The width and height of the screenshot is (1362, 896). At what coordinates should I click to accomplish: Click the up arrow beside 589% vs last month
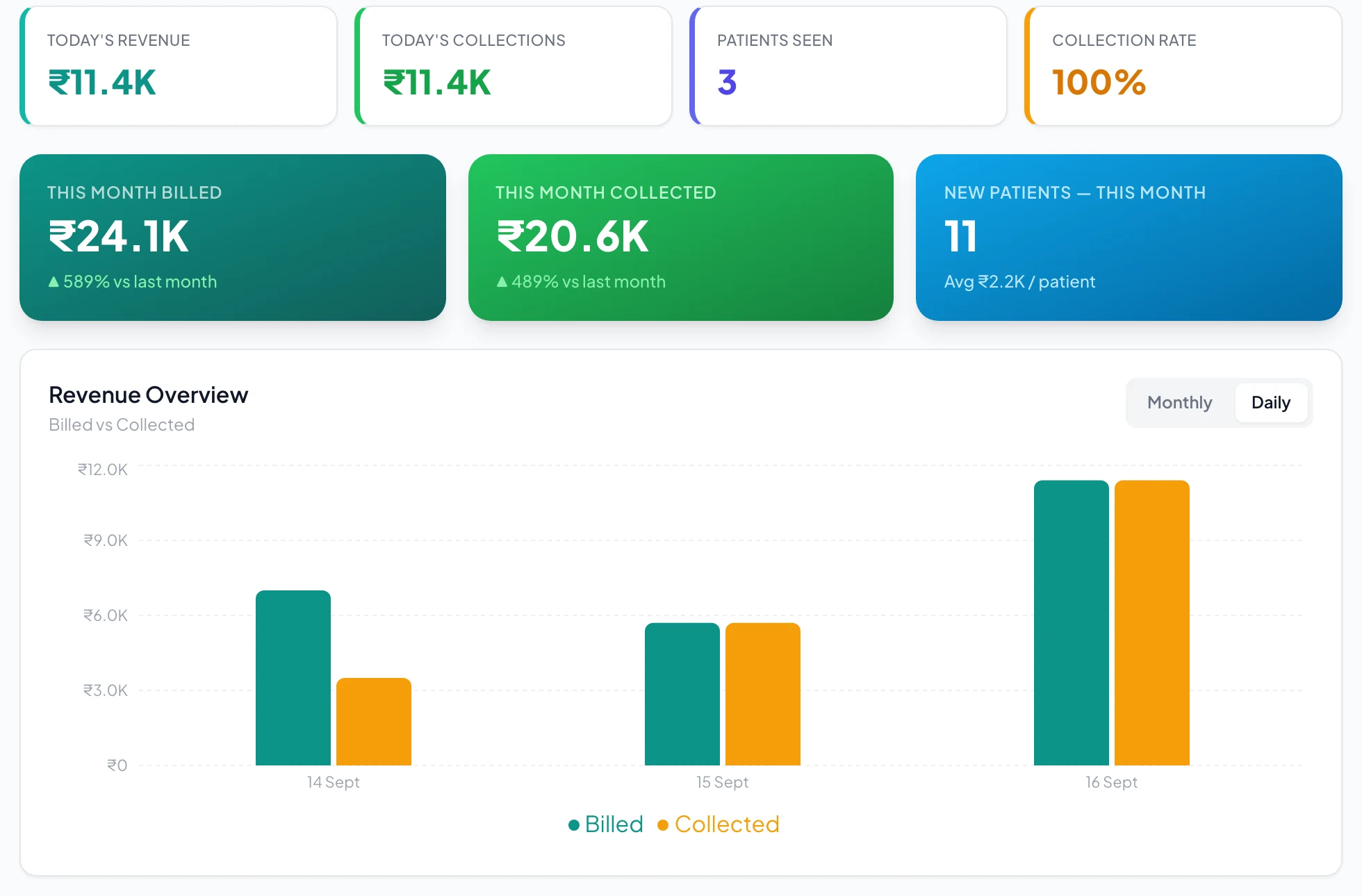click(x=54, y=282)
